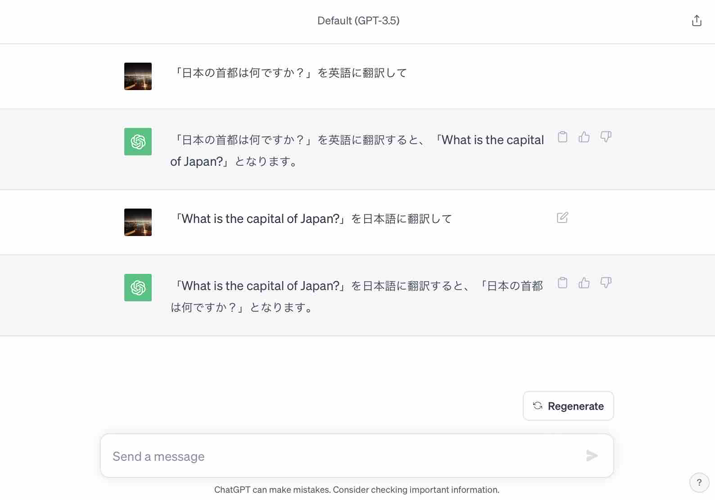Open the help question mark button
Image resolution: width=715 pixels, height=500 pixels.
[x=699, y=482]
